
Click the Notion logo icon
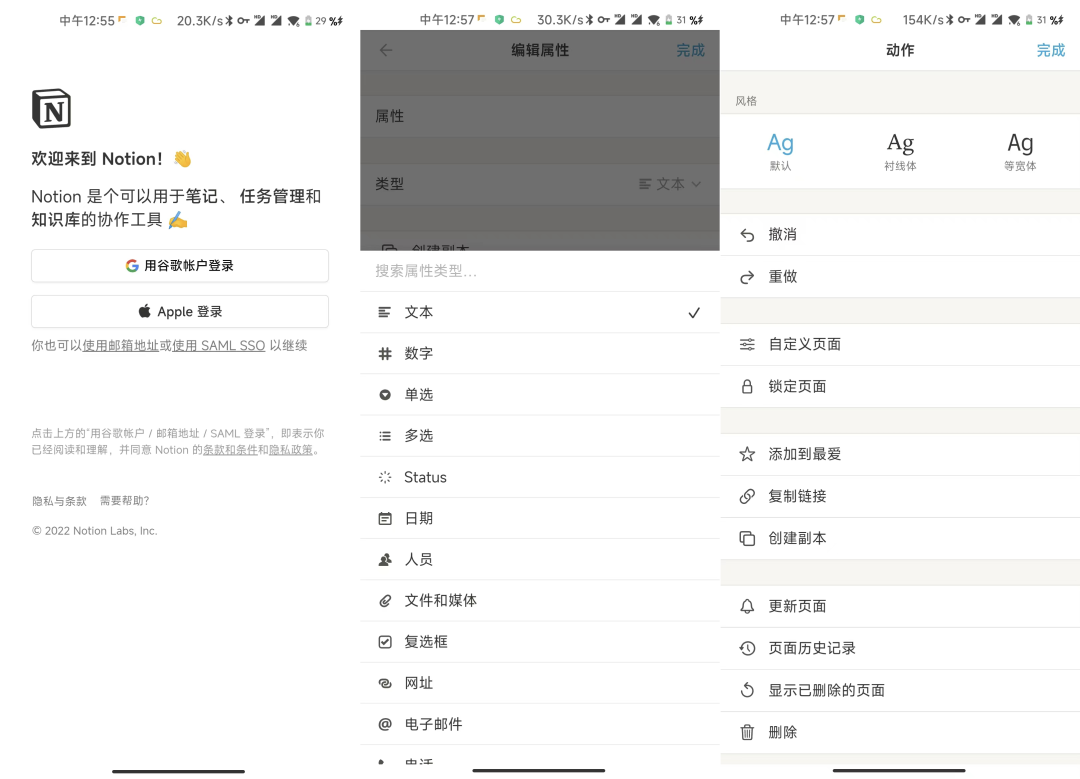click(52, 109)
